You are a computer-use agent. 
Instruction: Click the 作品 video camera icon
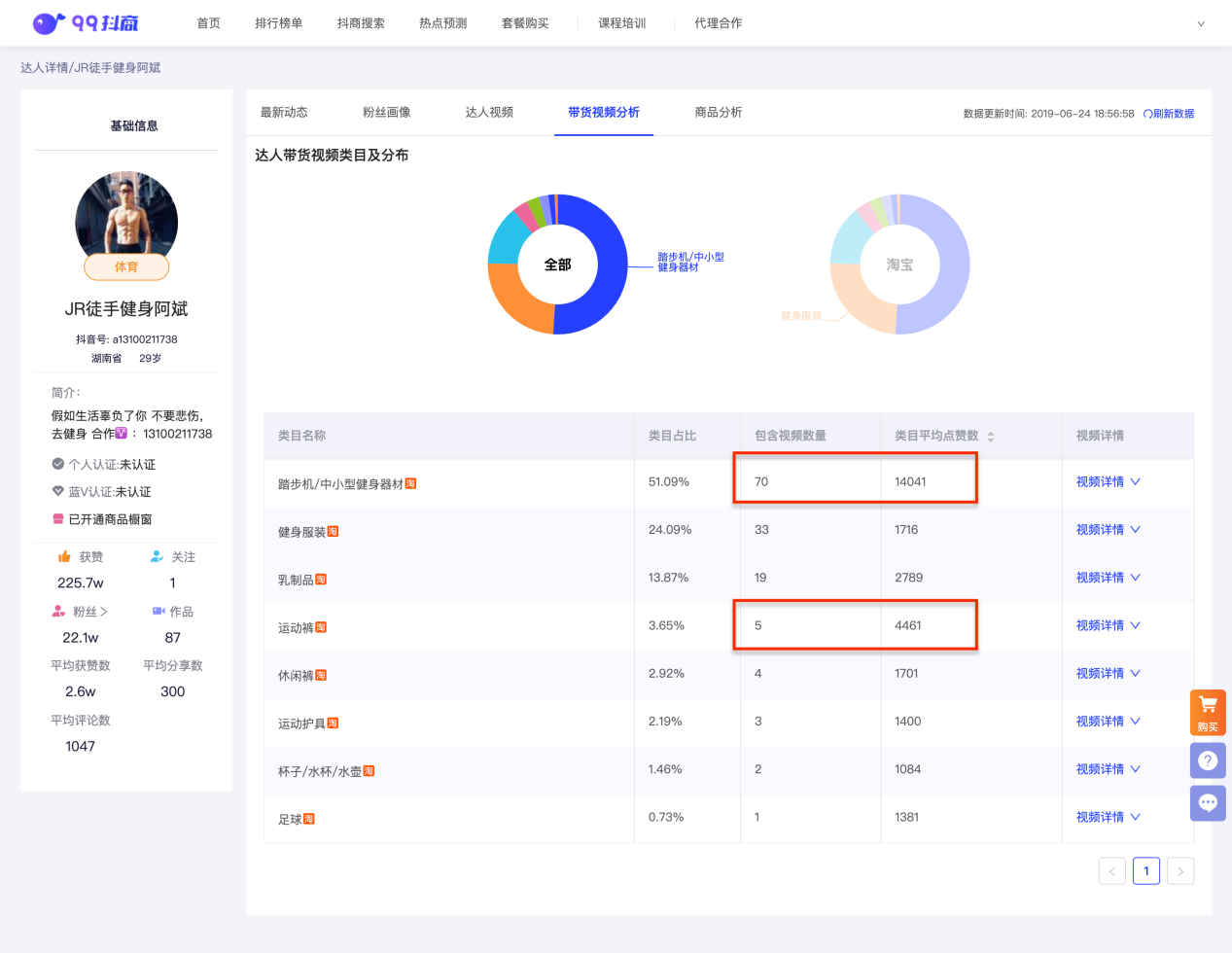(x=158, y=612)
